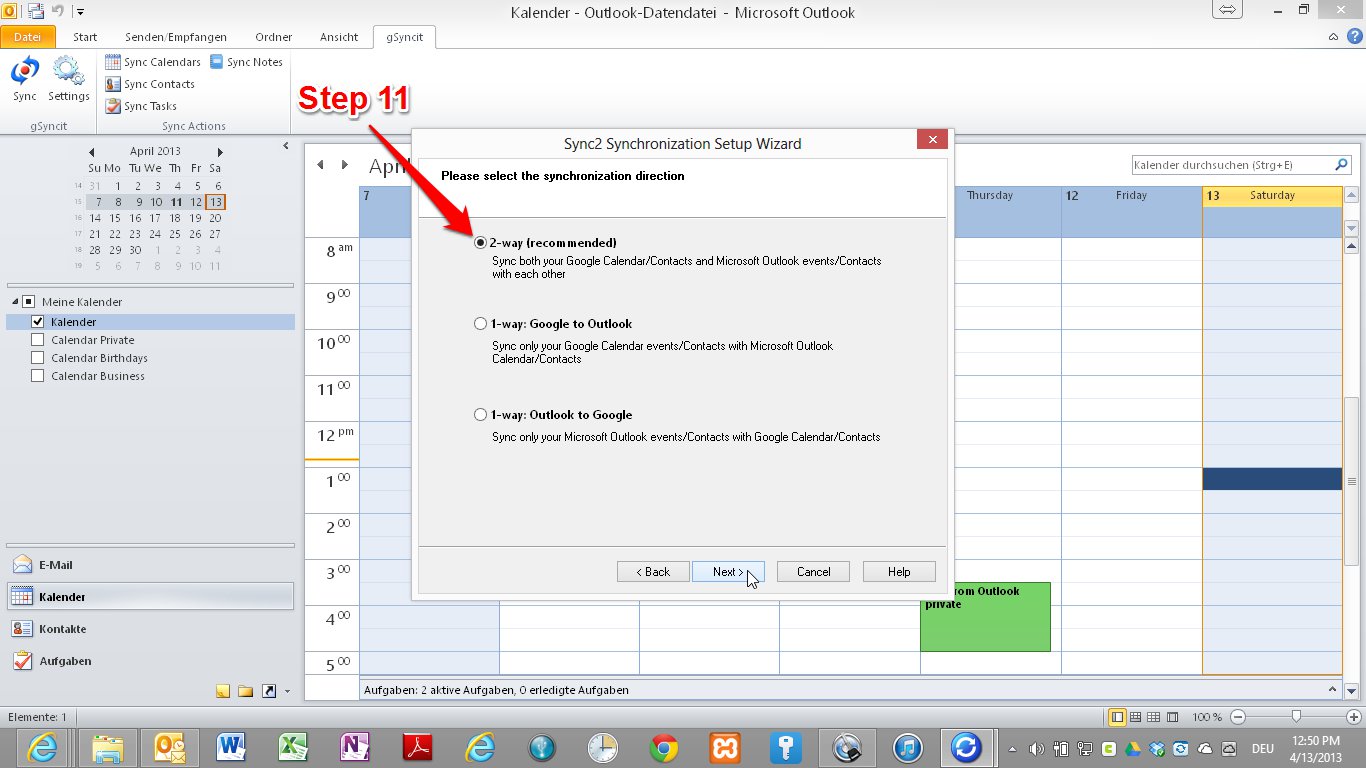This screenshot has width=1366, height=768.
Task: Go to next month in mini calendar
Action: pyautogui.click(x=218, y=152)
